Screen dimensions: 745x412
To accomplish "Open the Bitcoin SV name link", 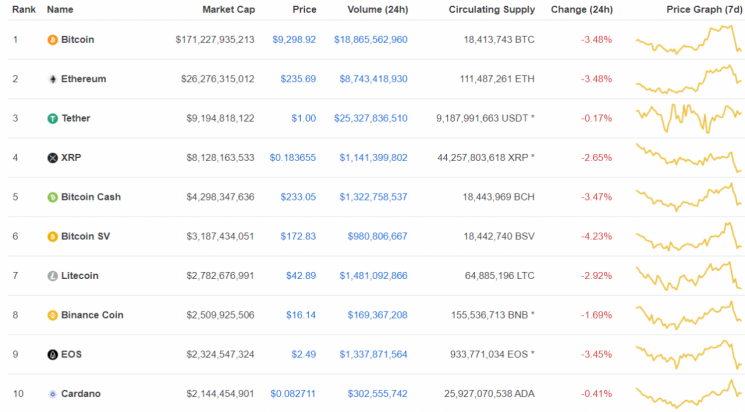I will pyautogui.click(x=86, y=236).
